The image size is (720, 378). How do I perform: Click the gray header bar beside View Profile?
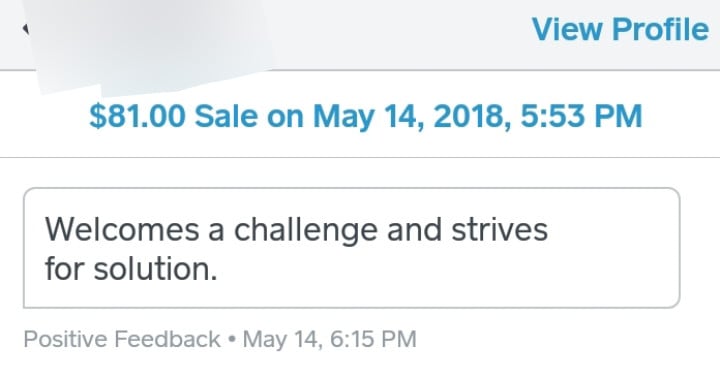pos(399,34)
